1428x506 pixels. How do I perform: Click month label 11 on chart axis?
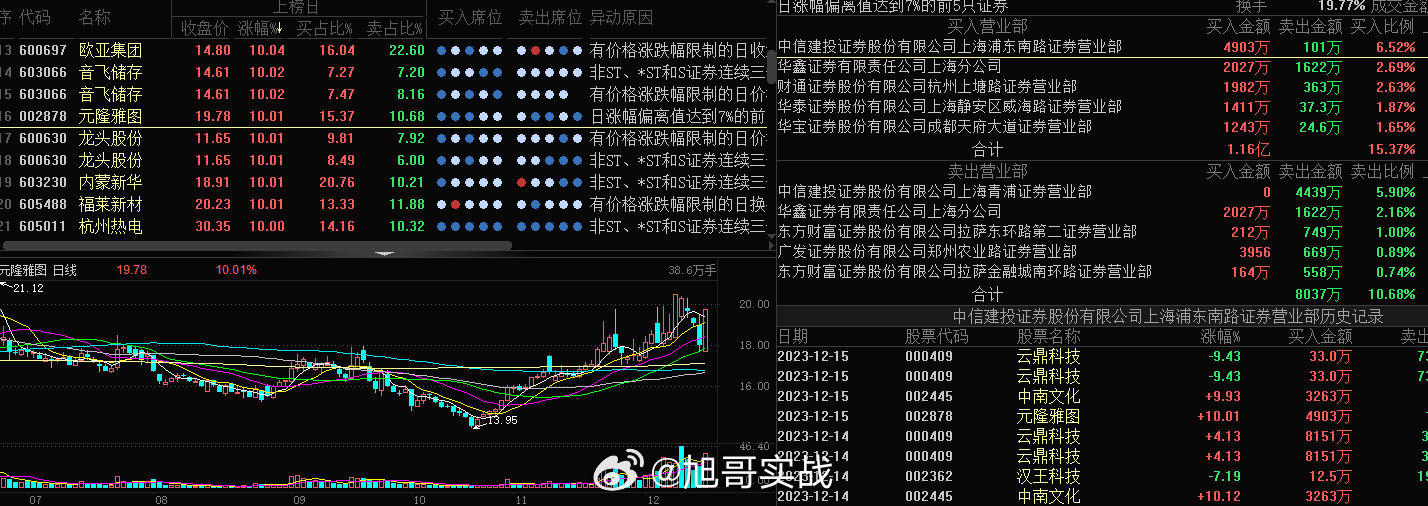click(521, 498)
